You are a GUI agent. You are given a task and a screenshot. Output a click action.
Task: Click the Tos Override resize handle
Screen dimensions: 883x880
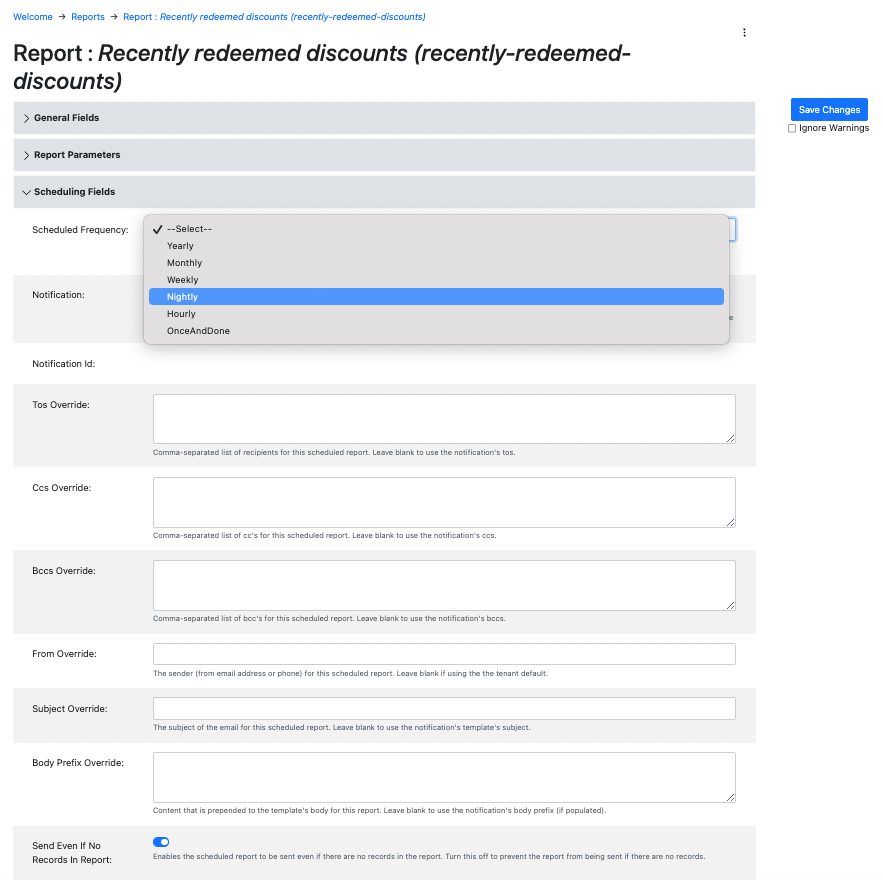click(730, 439)
